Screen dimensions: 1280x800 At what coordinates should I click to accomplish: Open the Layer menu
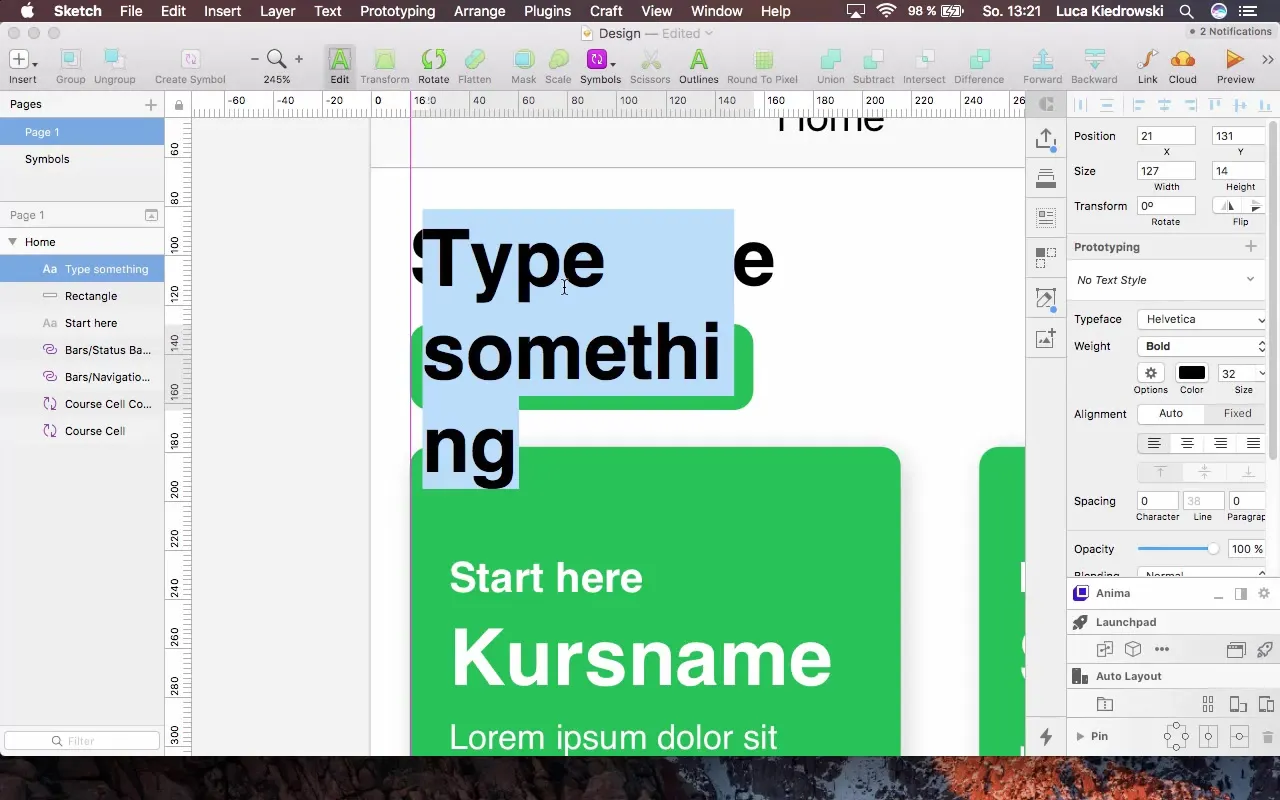pos(277,11)
